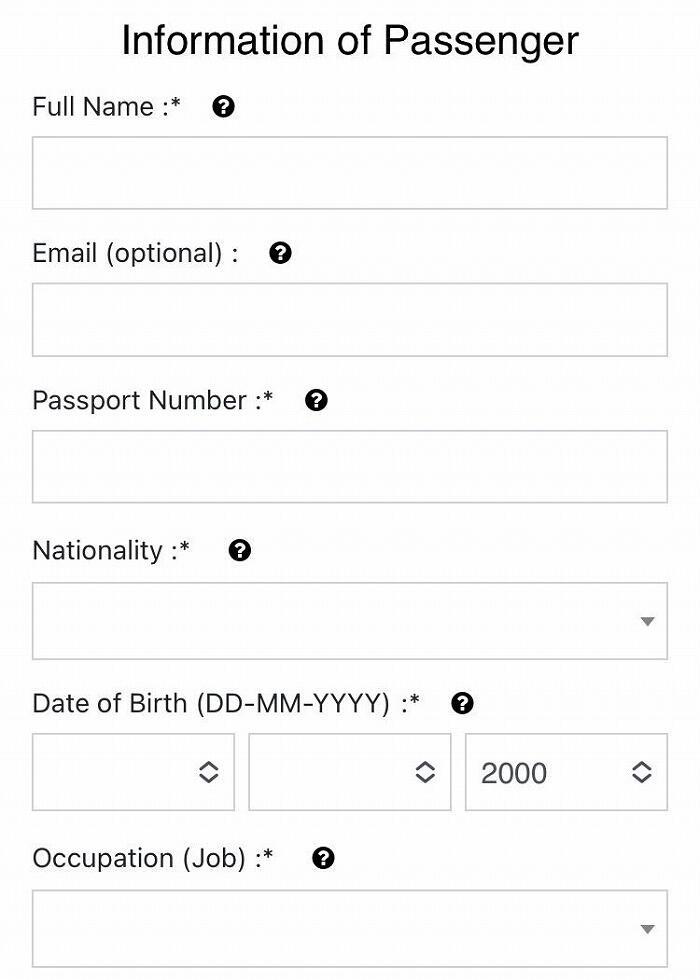Focus the Full Name text field
This screenshot has height=980, width=700.
[x=350, y=173]
